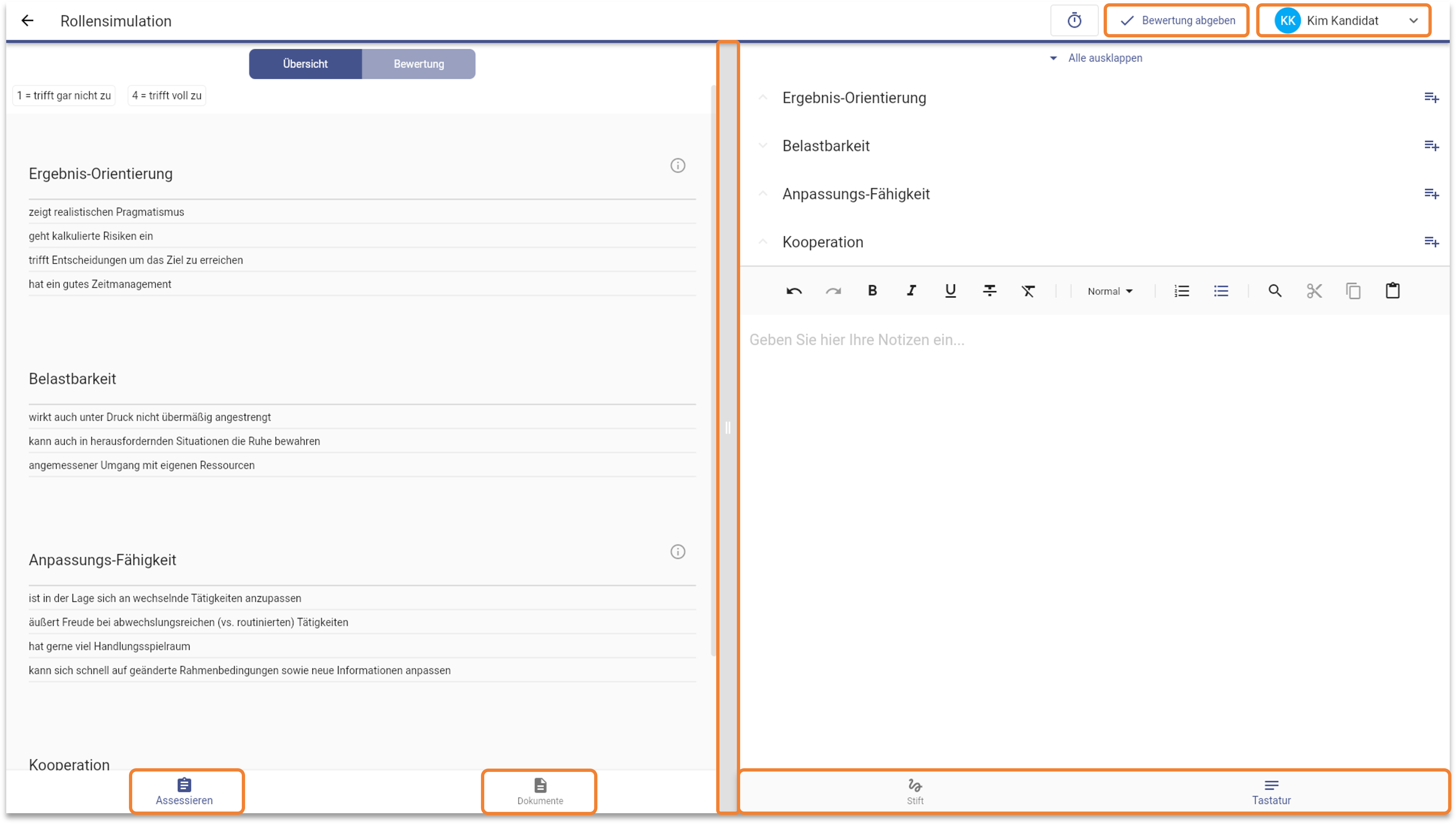The width and height of the screenshot is (1456, 824).
Task: Click Bewertung abgeben button
Action: tap(1176, 21)
